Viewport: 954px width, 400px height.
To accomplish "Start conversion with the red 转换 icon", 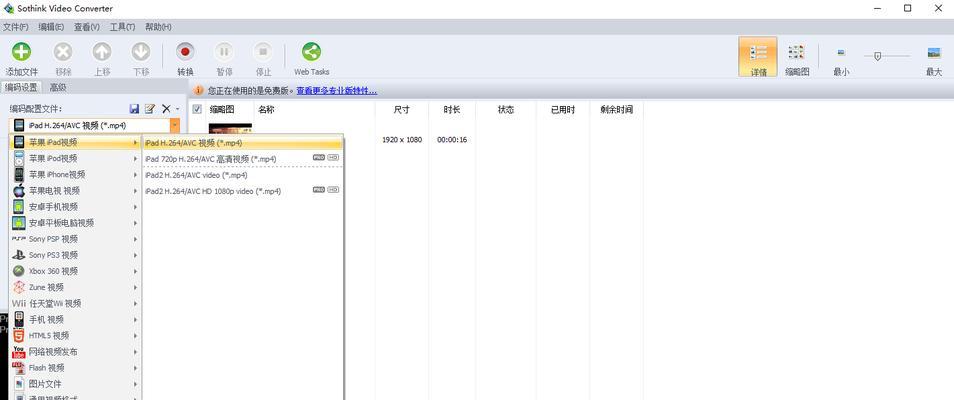I will 186,52.
